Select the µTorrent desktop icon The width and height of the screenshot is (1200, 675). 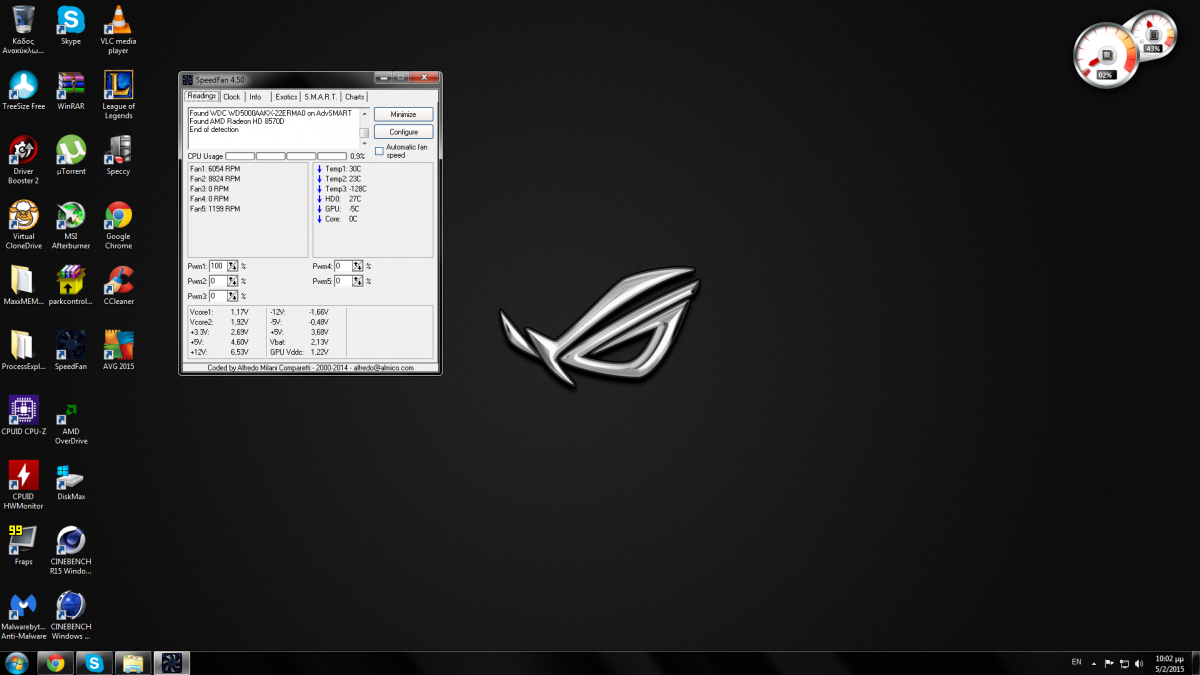click(71, 155)
